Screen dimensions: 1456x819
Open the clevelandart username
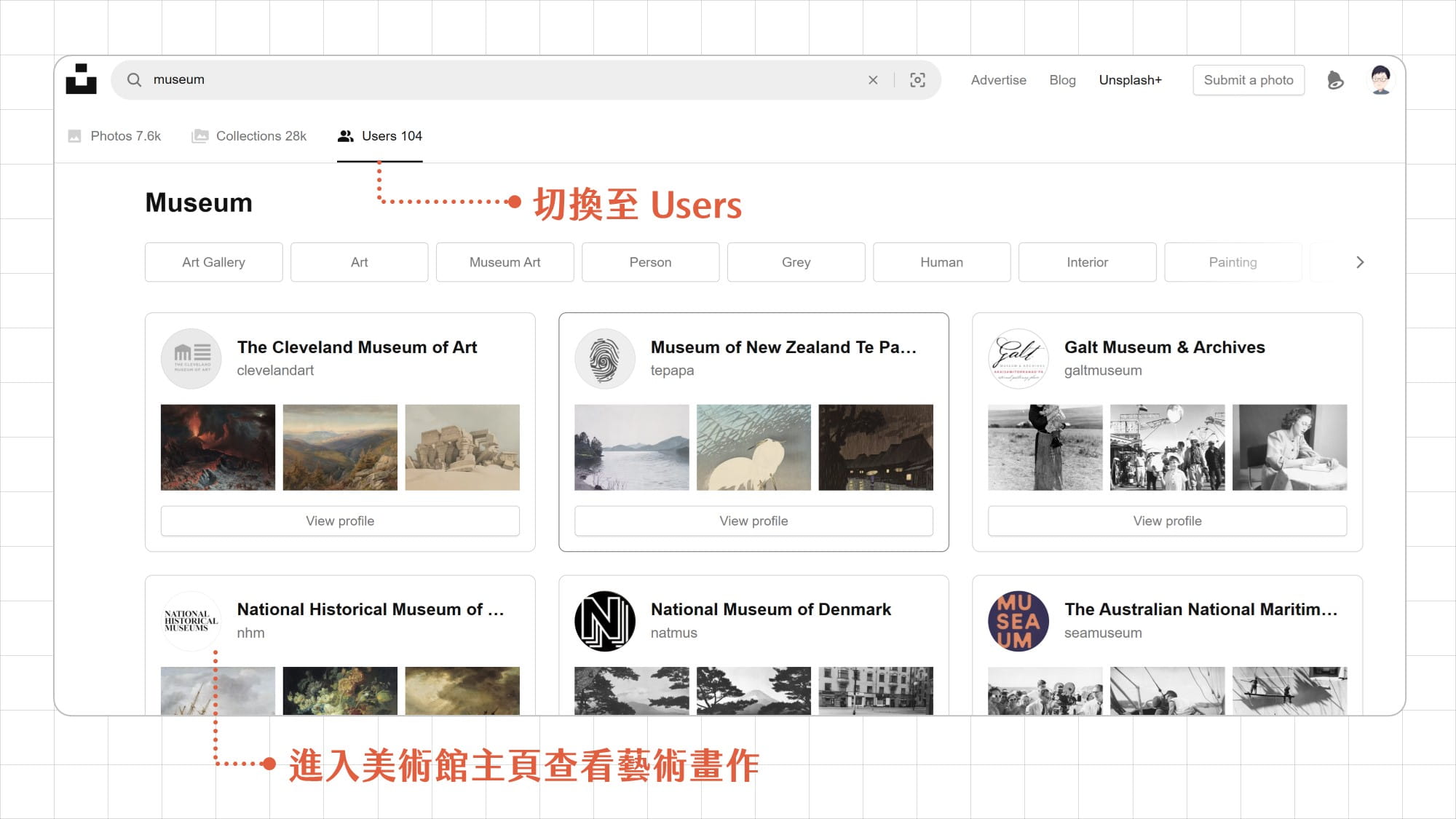click(x=275, y=371)
